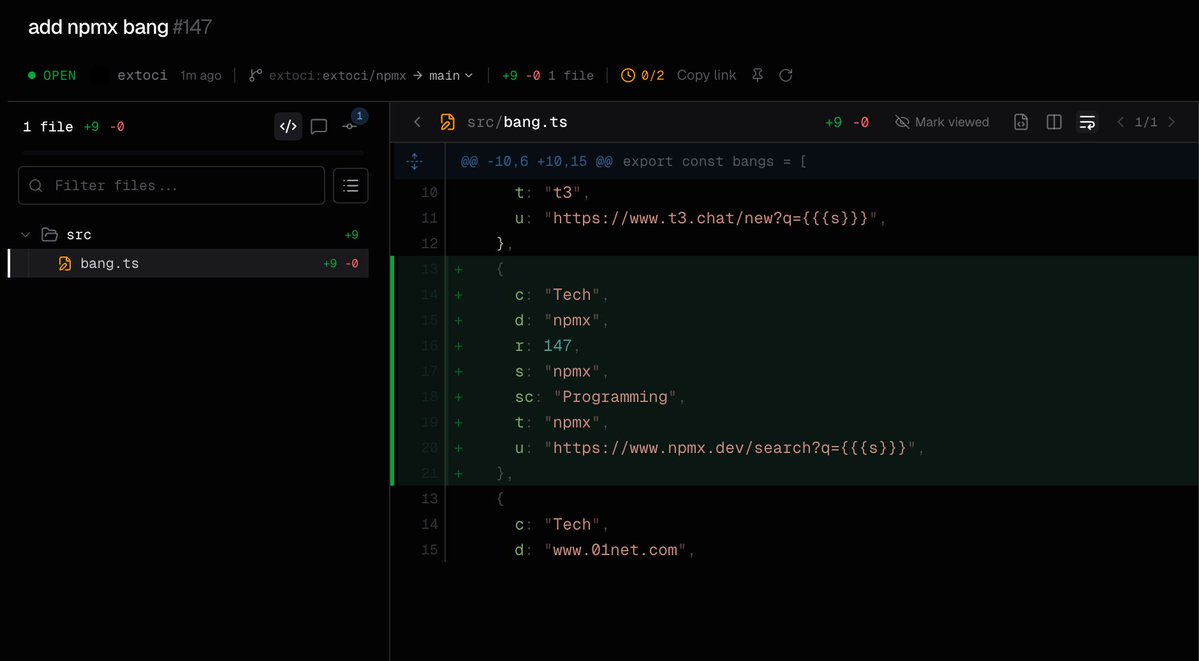The width and height of the screenshot is (1199, 661).
Task: Click the '1m ago' timestamp
Action: [201, 75]
